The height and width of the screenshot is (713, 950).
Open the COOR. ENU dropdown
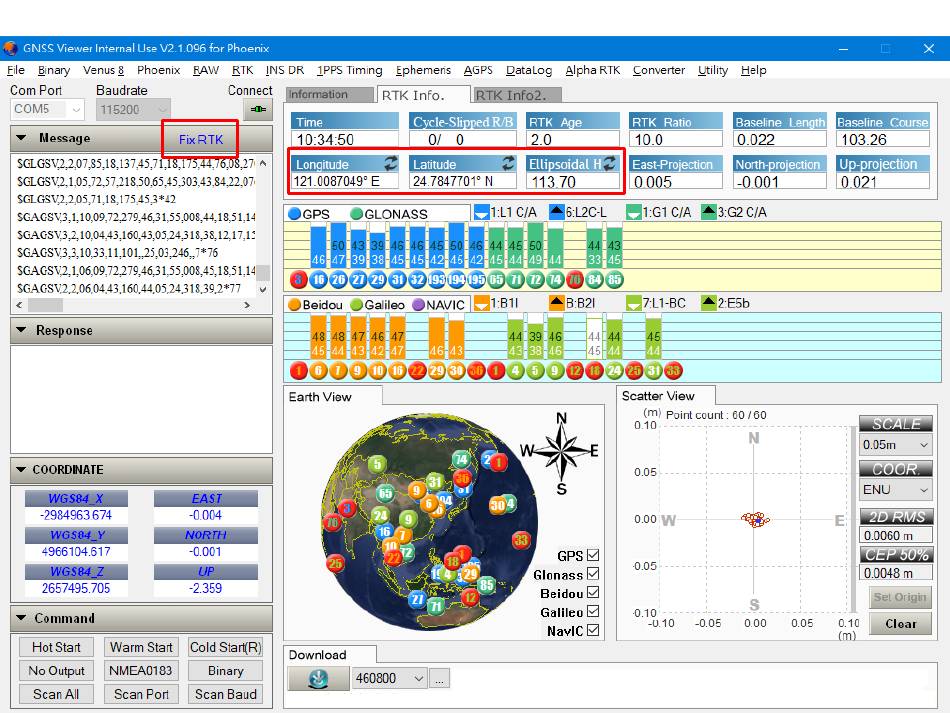tap(895, 489)
